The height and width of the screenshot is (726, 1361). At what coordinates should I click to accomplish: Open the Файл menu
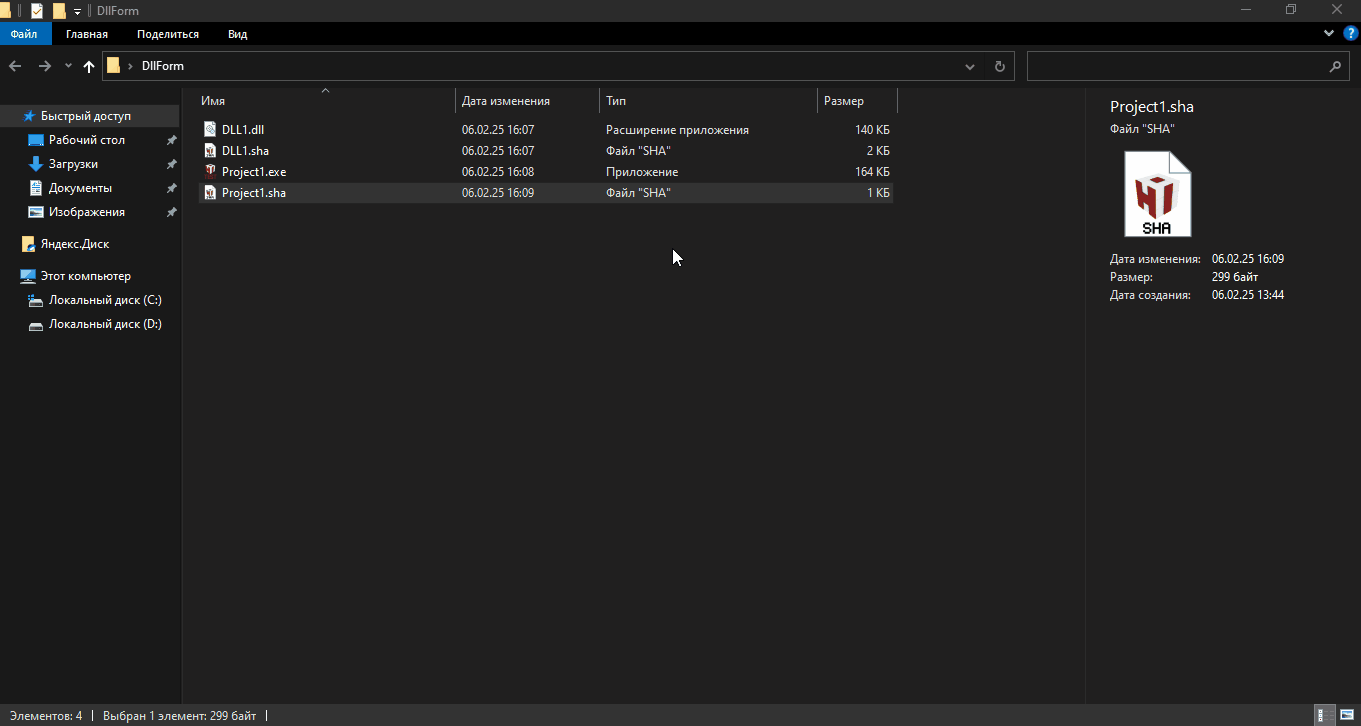(x=24, y=34)
